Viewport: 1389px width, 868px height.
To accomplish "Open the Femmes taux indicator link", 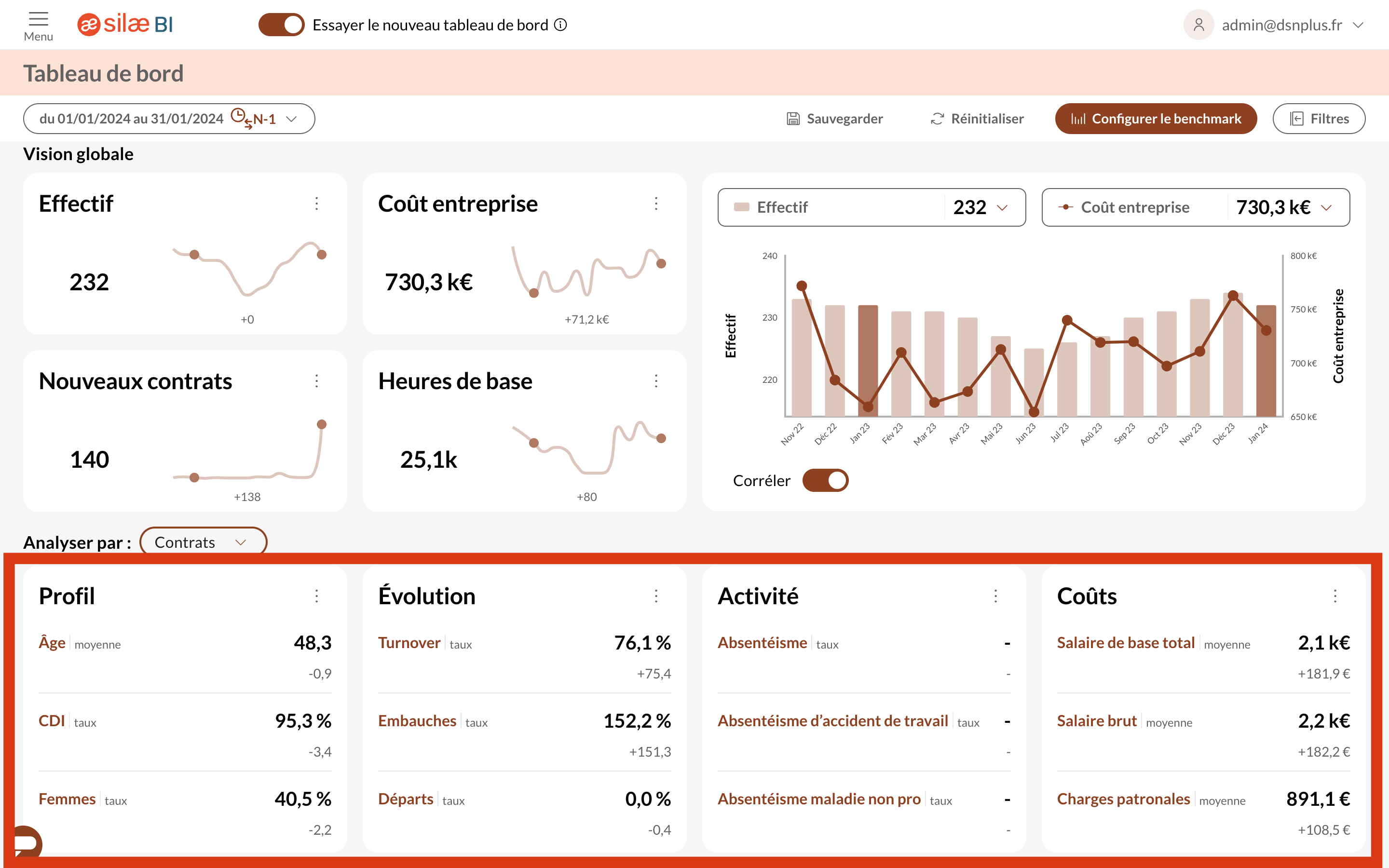I will click(67, 799).
